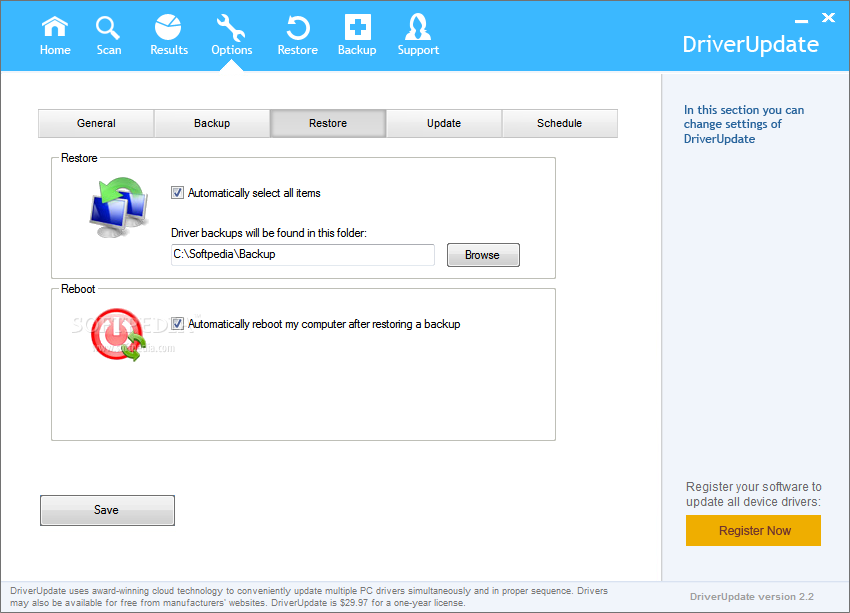Uncheck Automatically select all items
This screenshot has width=850, height=613.
pos(177,192)
